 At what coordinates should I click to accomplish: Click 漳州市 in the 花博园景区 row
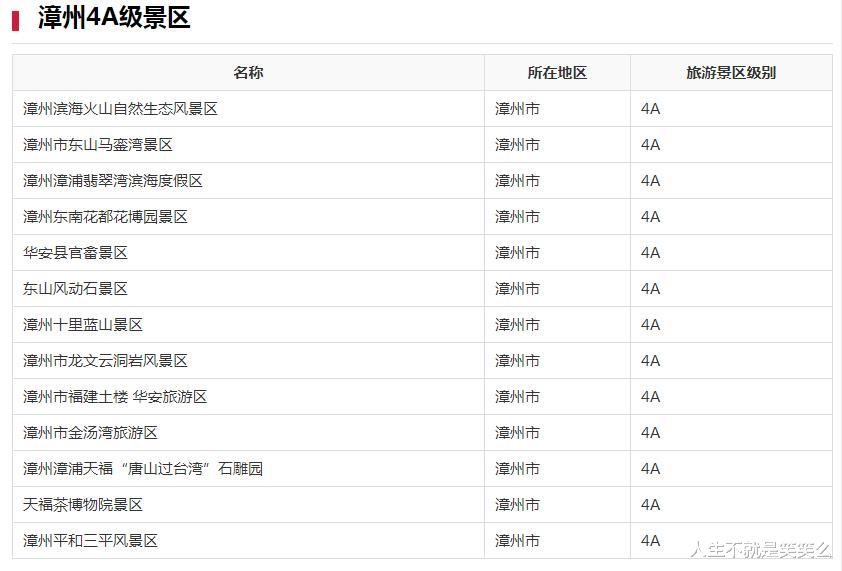pyautogui.click(x=517, y=216)
